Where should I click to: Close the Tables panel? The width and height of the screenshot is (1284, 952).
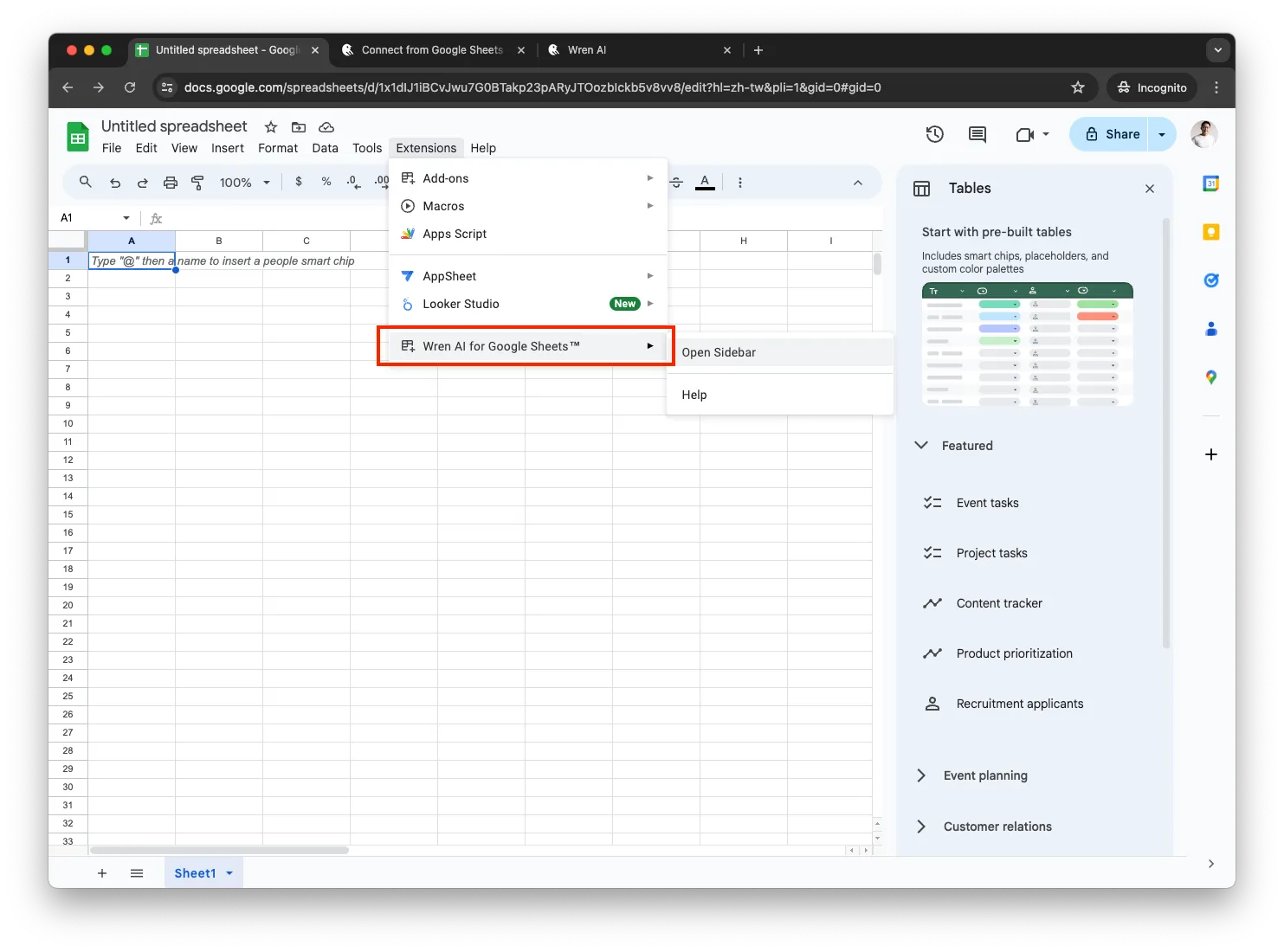coord(1150,189)
